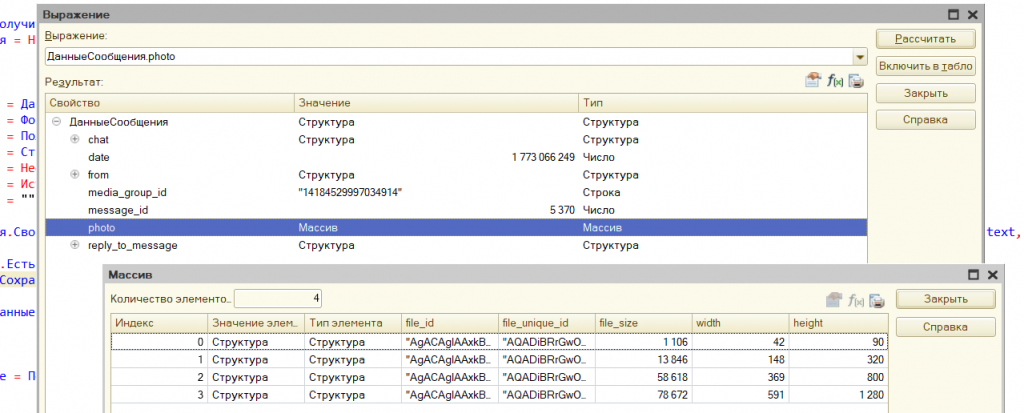The image size is (1024, 413).
Task: Click the expression input field with ДанныеСообщения.photo
Action: 448,57
